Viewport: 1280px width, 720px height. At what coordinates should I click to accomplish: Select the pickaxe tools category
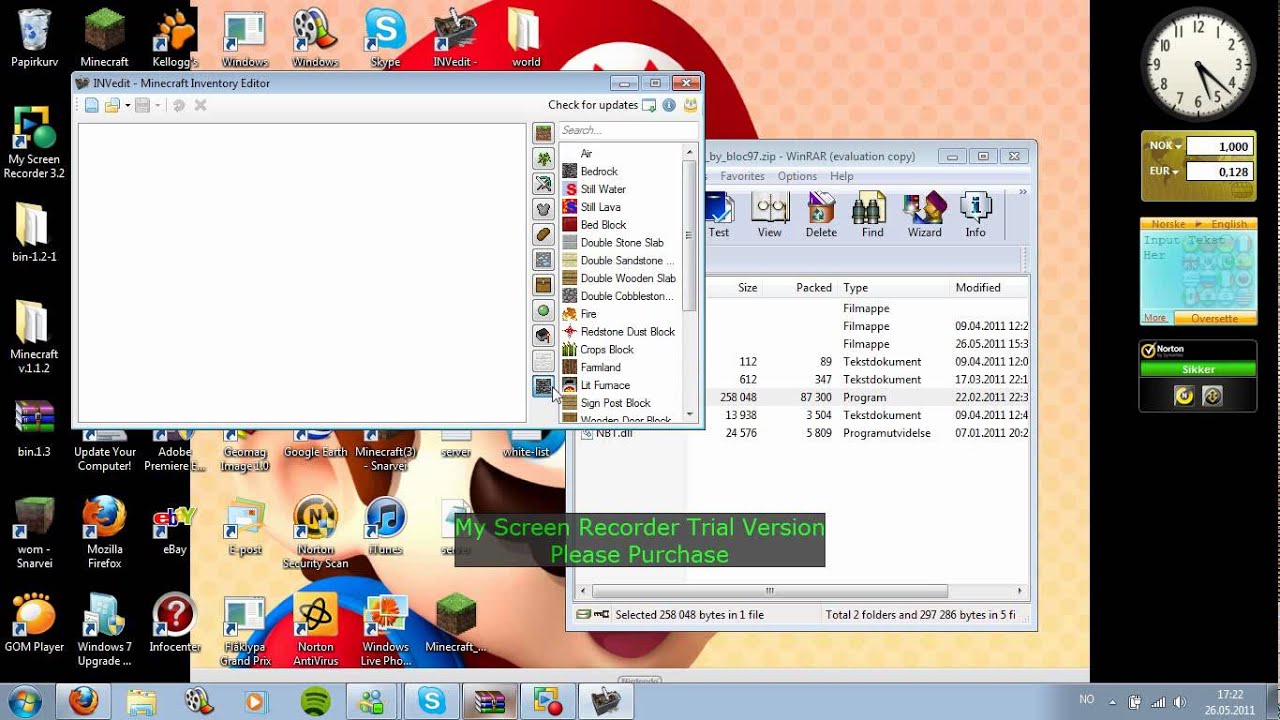(x=543, y=184)
